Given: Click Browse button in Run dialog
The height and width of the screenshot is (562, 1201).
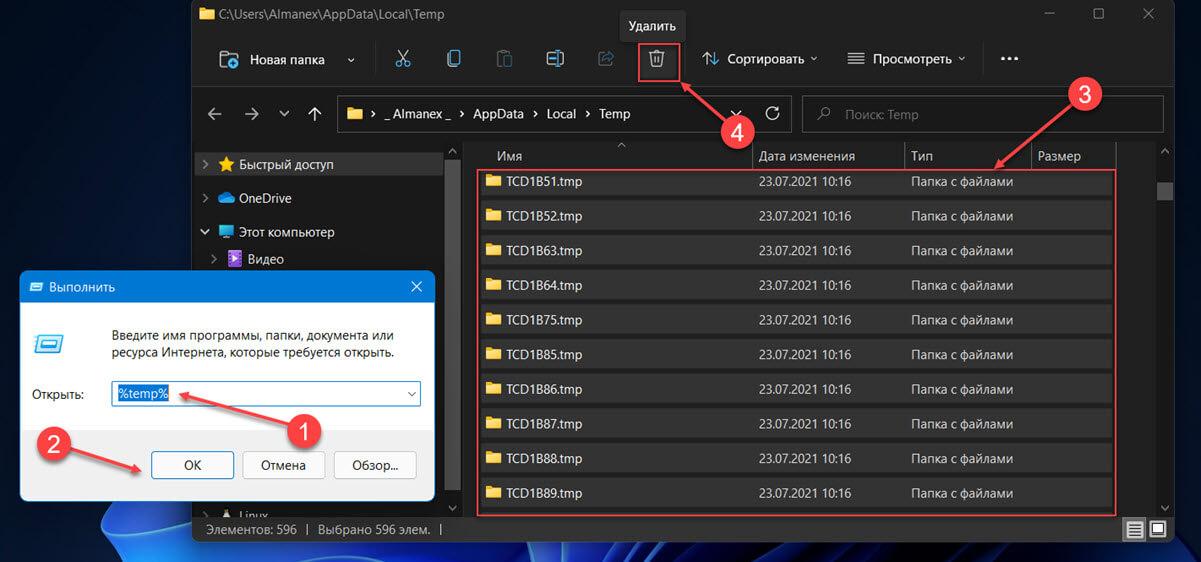Looking at the screenshot, I should pos(375,465).
